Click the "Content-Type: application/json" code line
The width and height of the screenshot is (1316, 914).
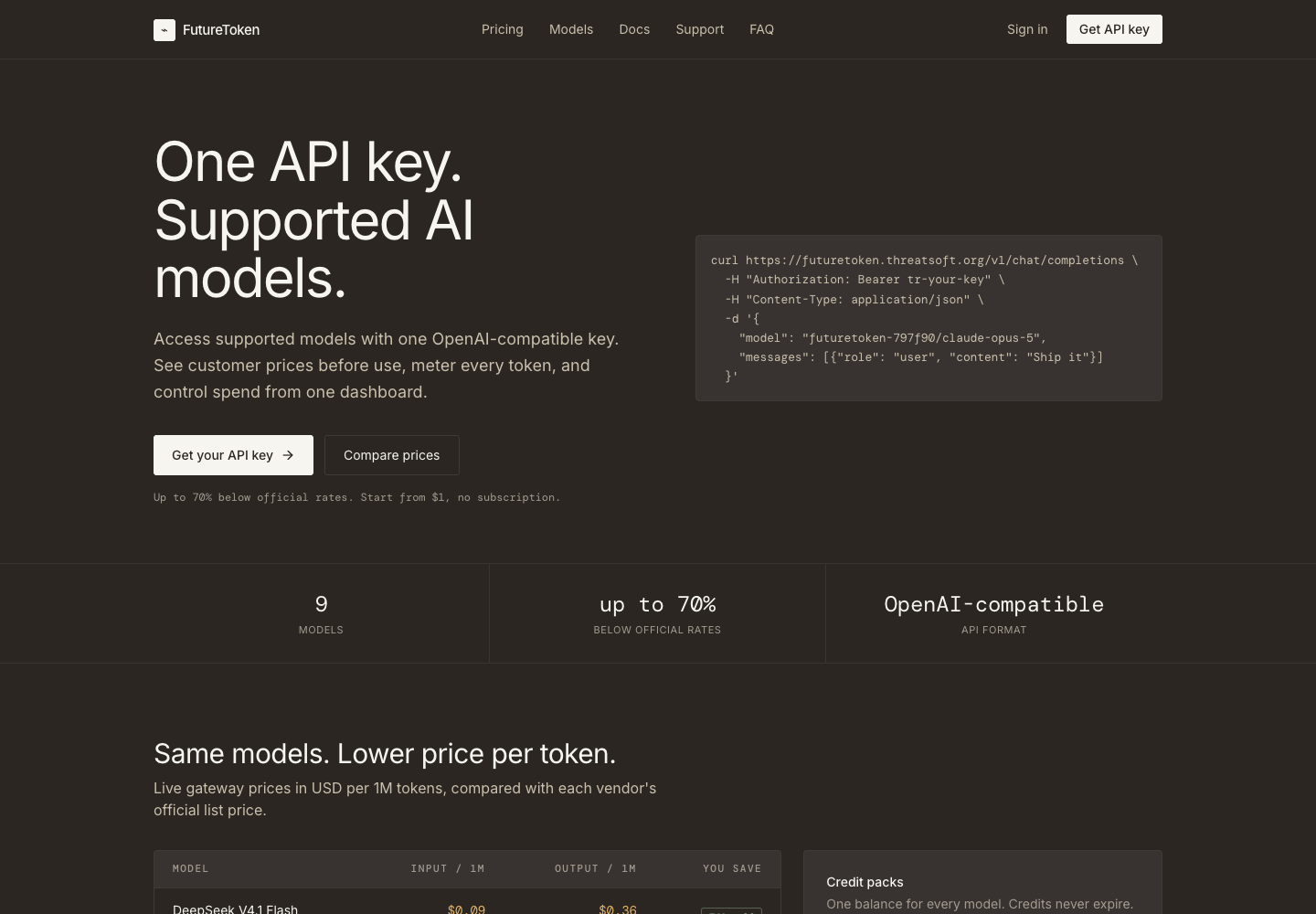tap(854, 300)
